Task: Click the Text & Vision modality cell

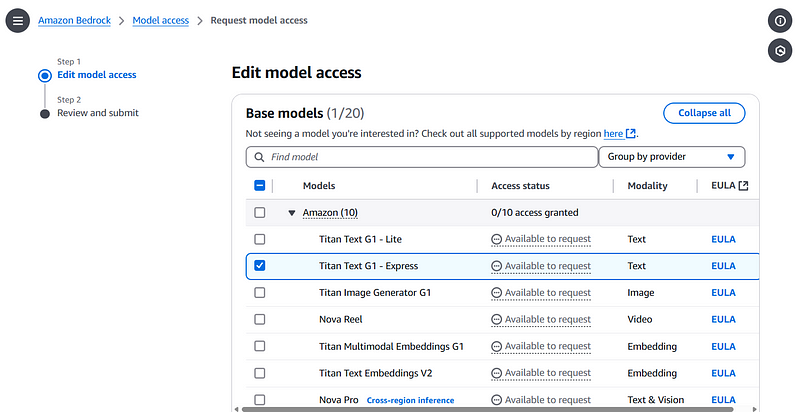Action: pyautogui.click(x=656, y=400)
